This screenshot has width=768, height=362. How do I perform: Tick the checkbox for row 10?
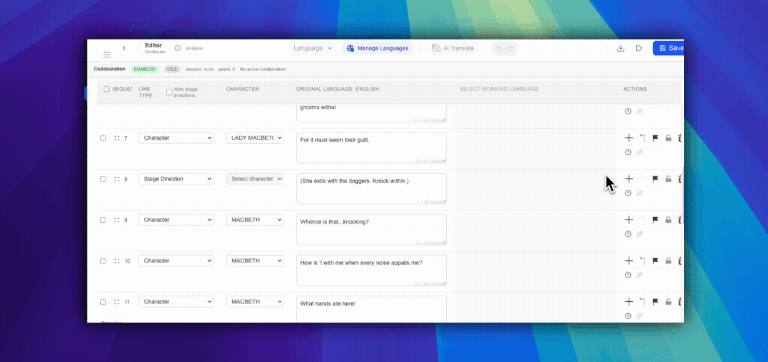103,261
